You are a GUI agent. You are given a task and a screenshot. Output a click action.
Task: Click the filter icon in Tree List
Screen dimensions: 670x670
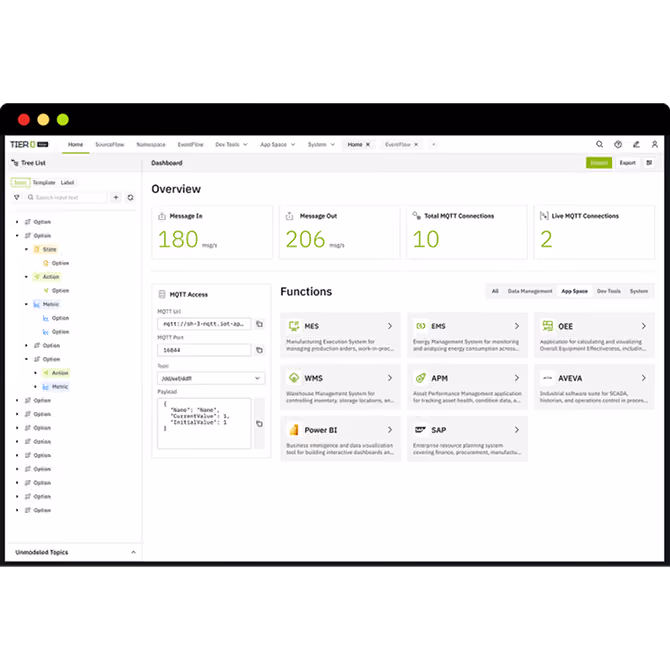click(x=17, y=197)
